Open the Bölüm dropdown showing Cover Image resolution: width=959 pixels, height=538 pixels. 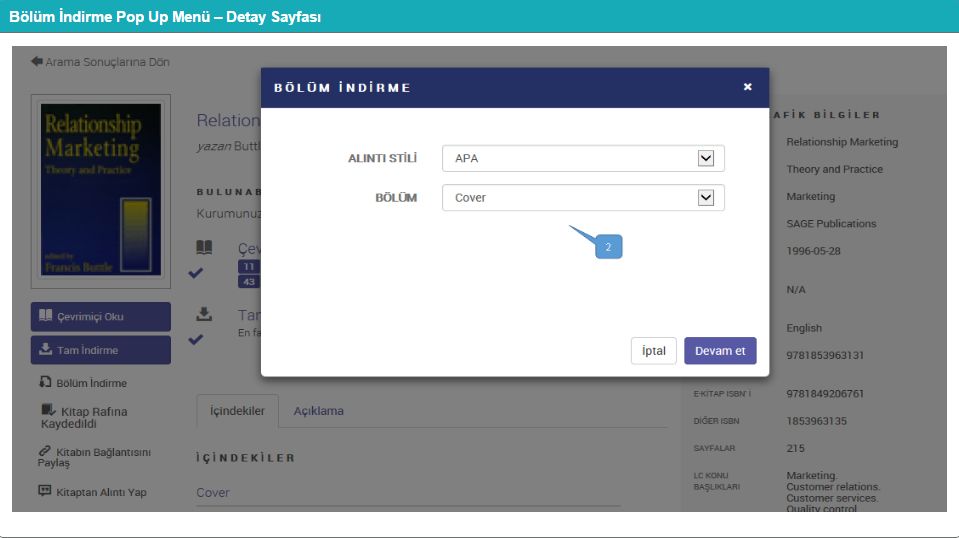click(x=583, y=197)
